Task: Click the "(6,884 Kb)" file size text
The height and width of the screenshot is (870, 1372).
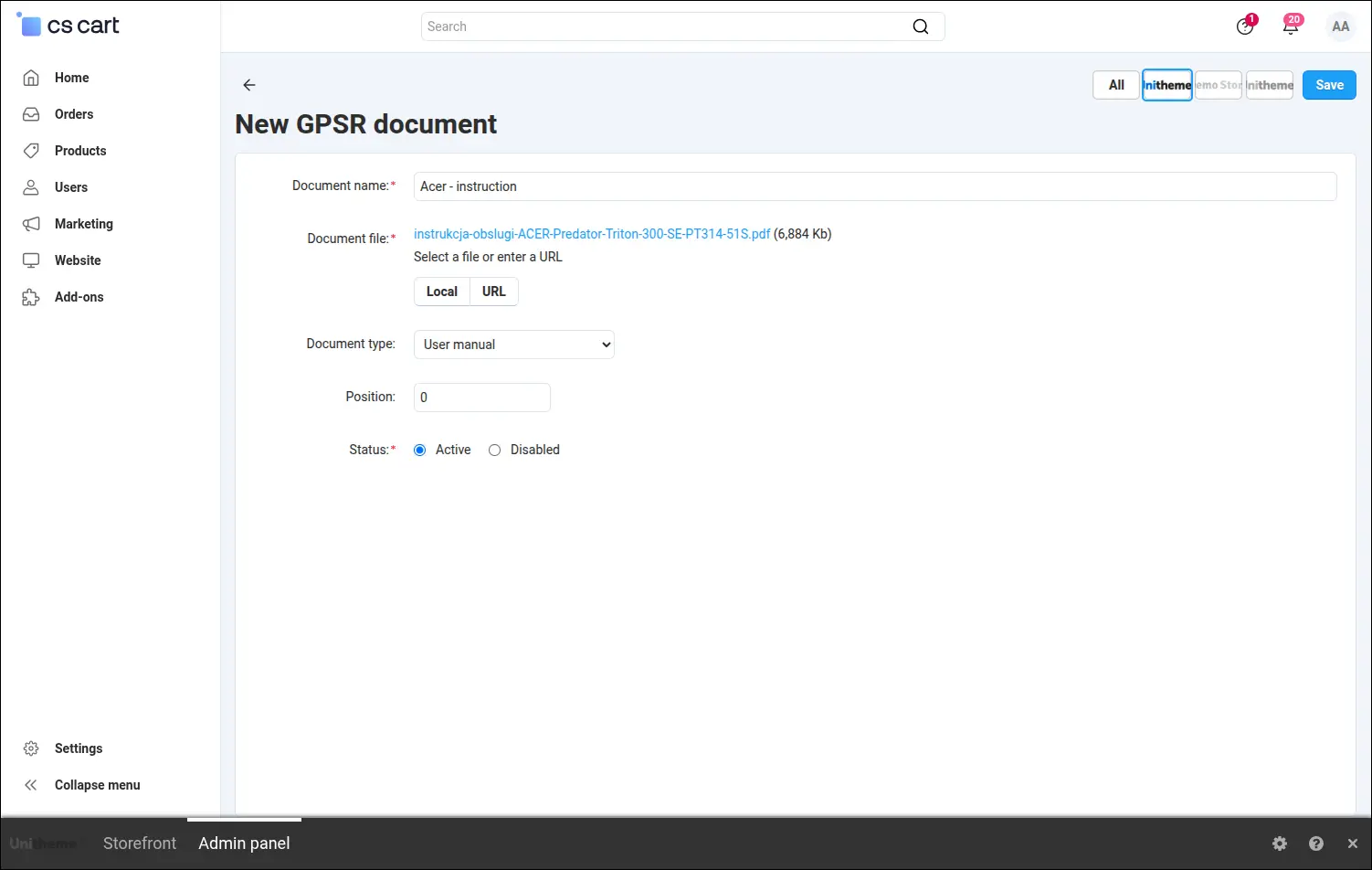Action: (x=803, y=234)
